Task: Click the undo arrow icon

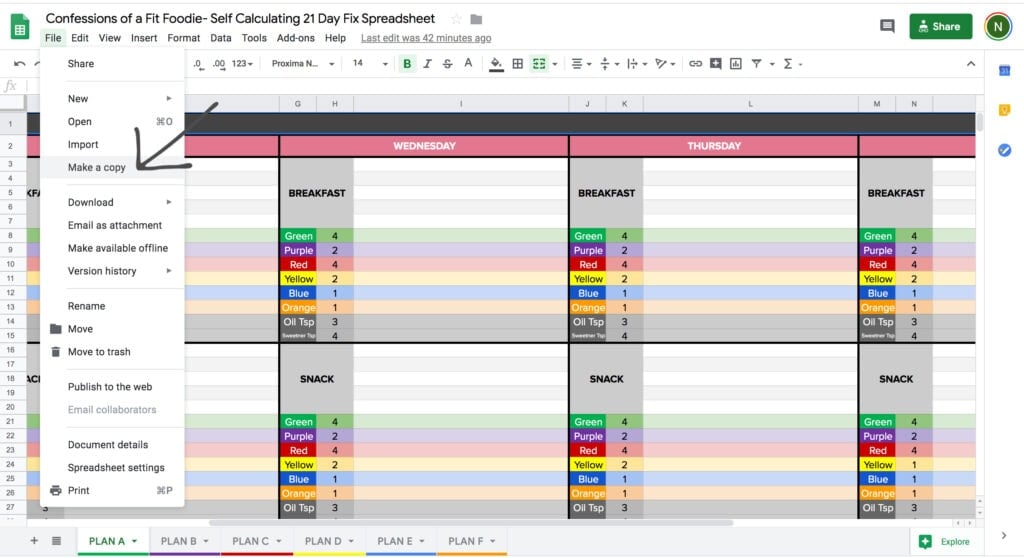Action: point(20,63)
